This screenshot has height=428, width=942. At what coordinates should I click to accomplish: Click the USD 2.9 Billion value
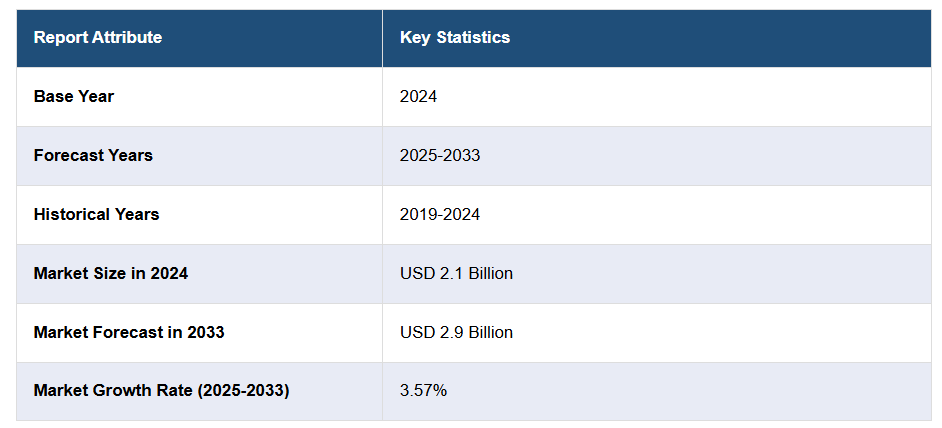click(456, 332)
